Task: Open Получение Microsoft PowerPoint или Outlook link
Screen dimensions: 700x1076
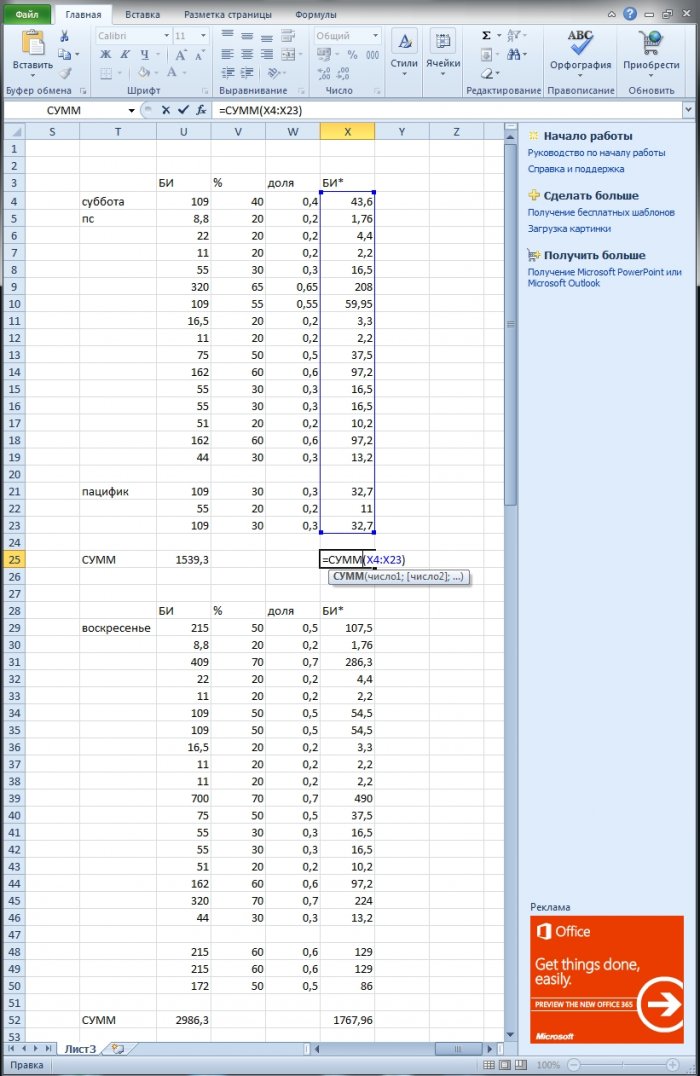Action: click(605, 277)
